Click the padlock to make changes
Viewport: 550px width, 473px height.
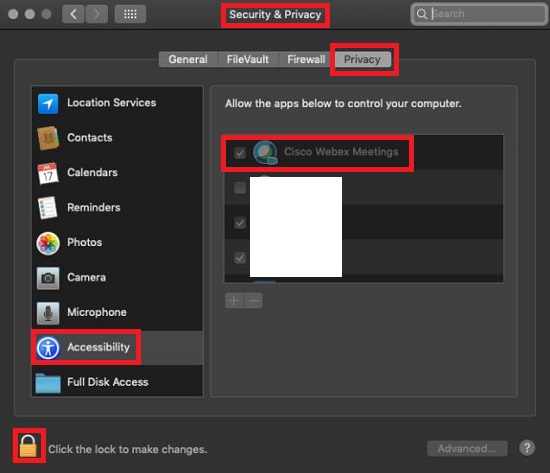(x=28, y=446)
